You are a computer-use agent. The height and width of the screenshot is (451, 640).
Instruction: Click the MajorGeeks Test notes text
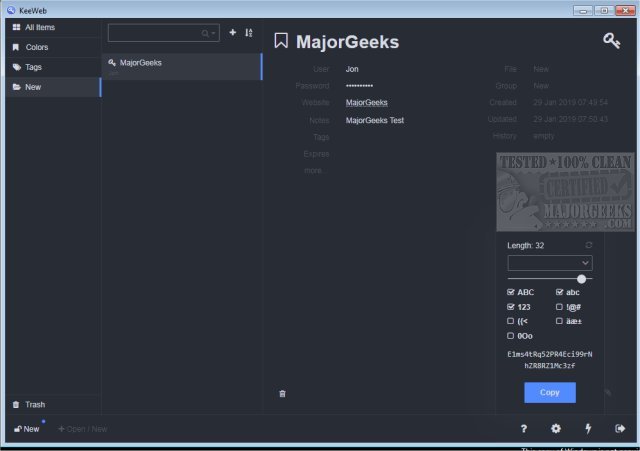(x=375, y=120)
